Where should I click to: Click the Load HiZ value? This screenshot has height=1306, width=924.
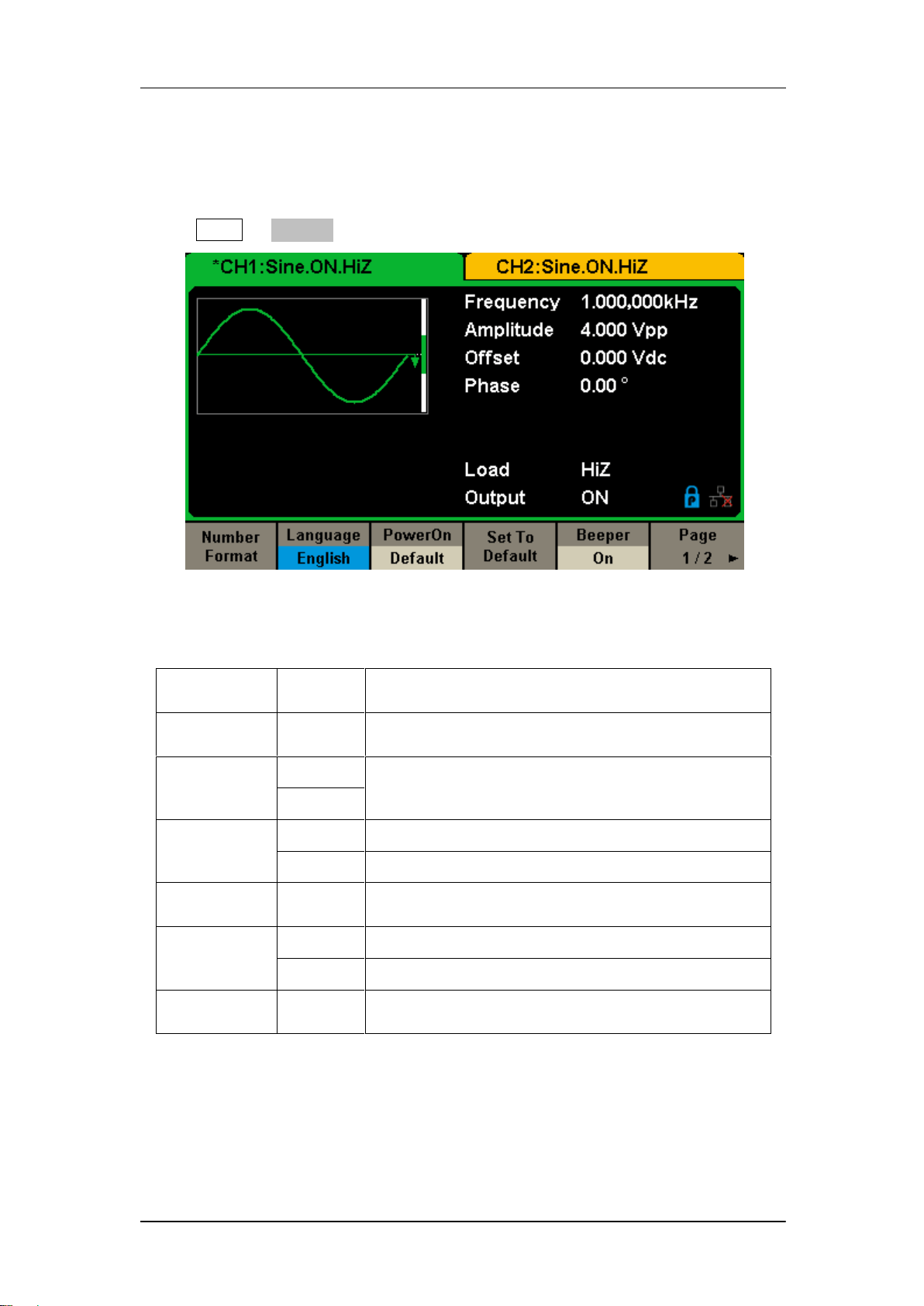(x=595, y=469)
